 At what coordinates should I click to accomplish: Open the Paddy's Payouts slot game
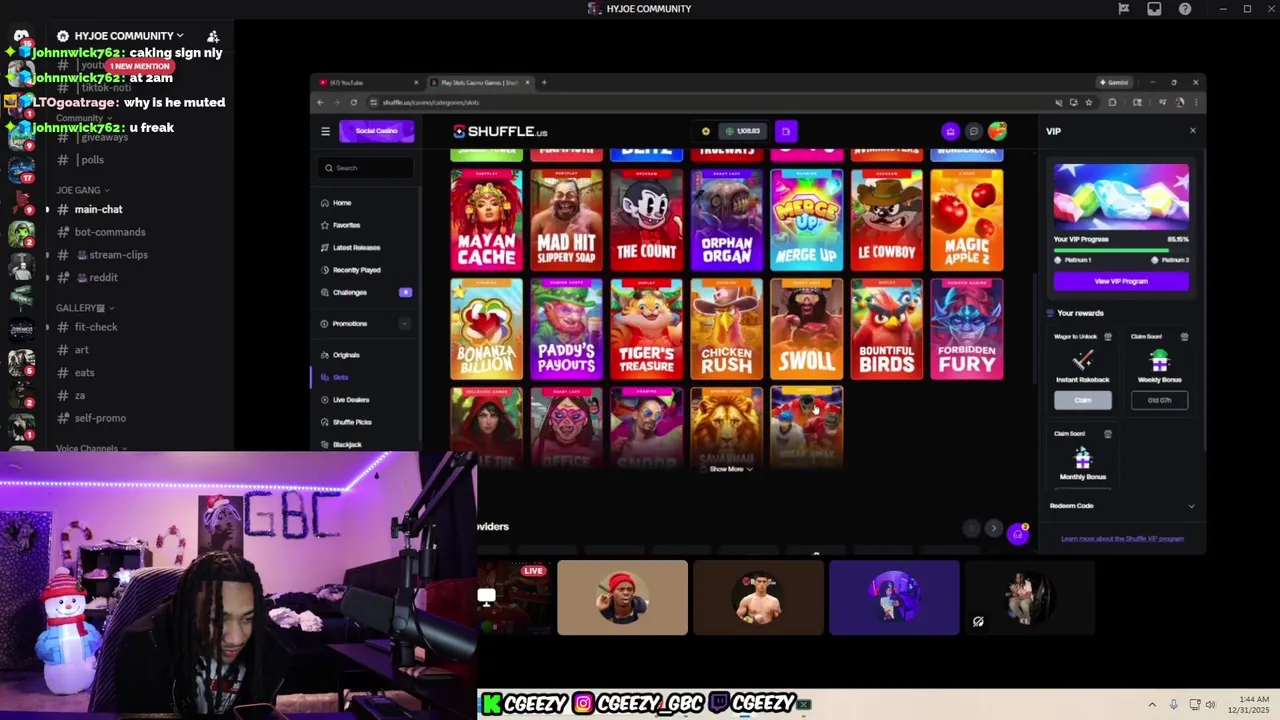(x=567, y=329)
